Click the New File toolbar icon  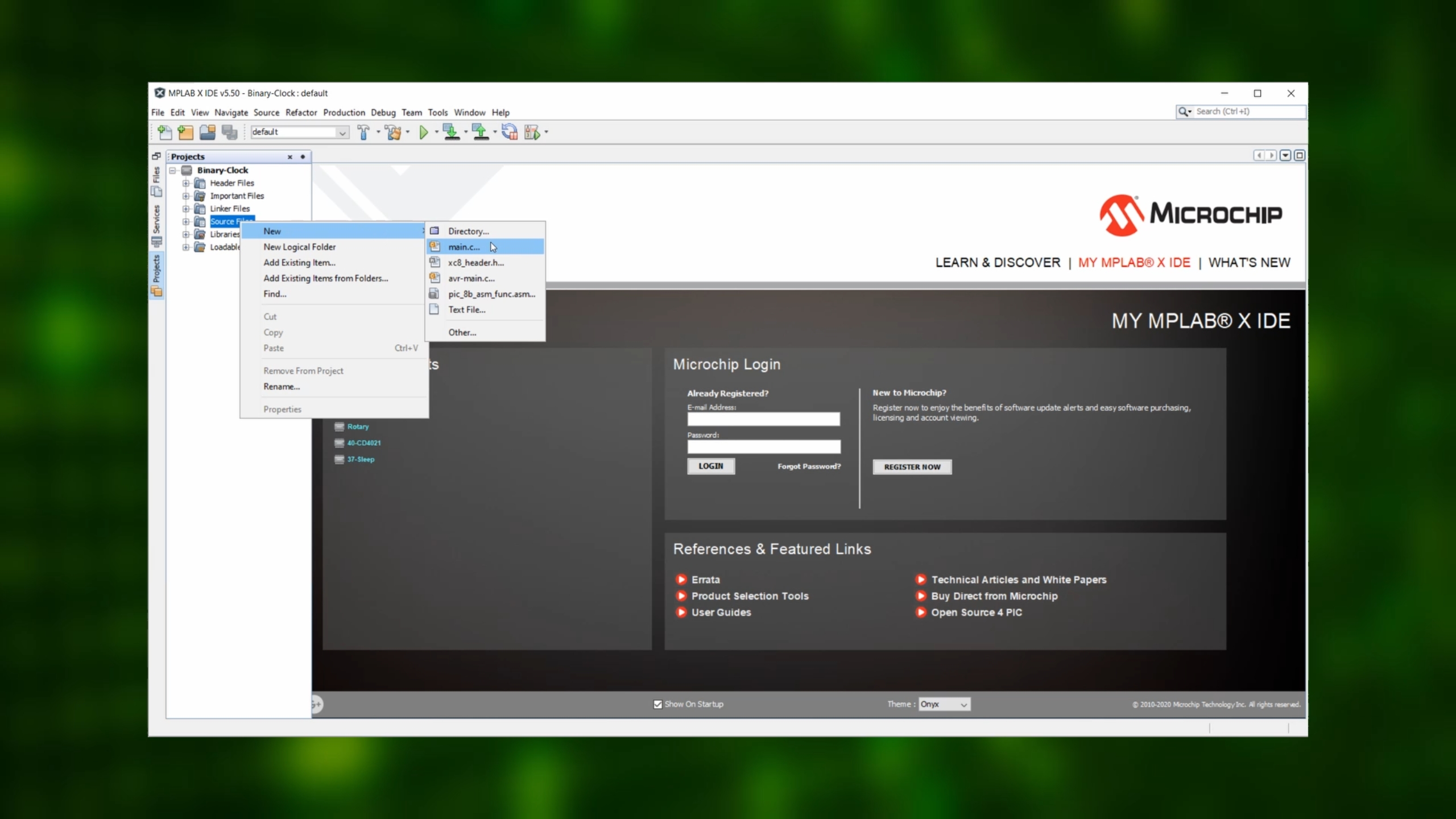[x=164, y=132]
